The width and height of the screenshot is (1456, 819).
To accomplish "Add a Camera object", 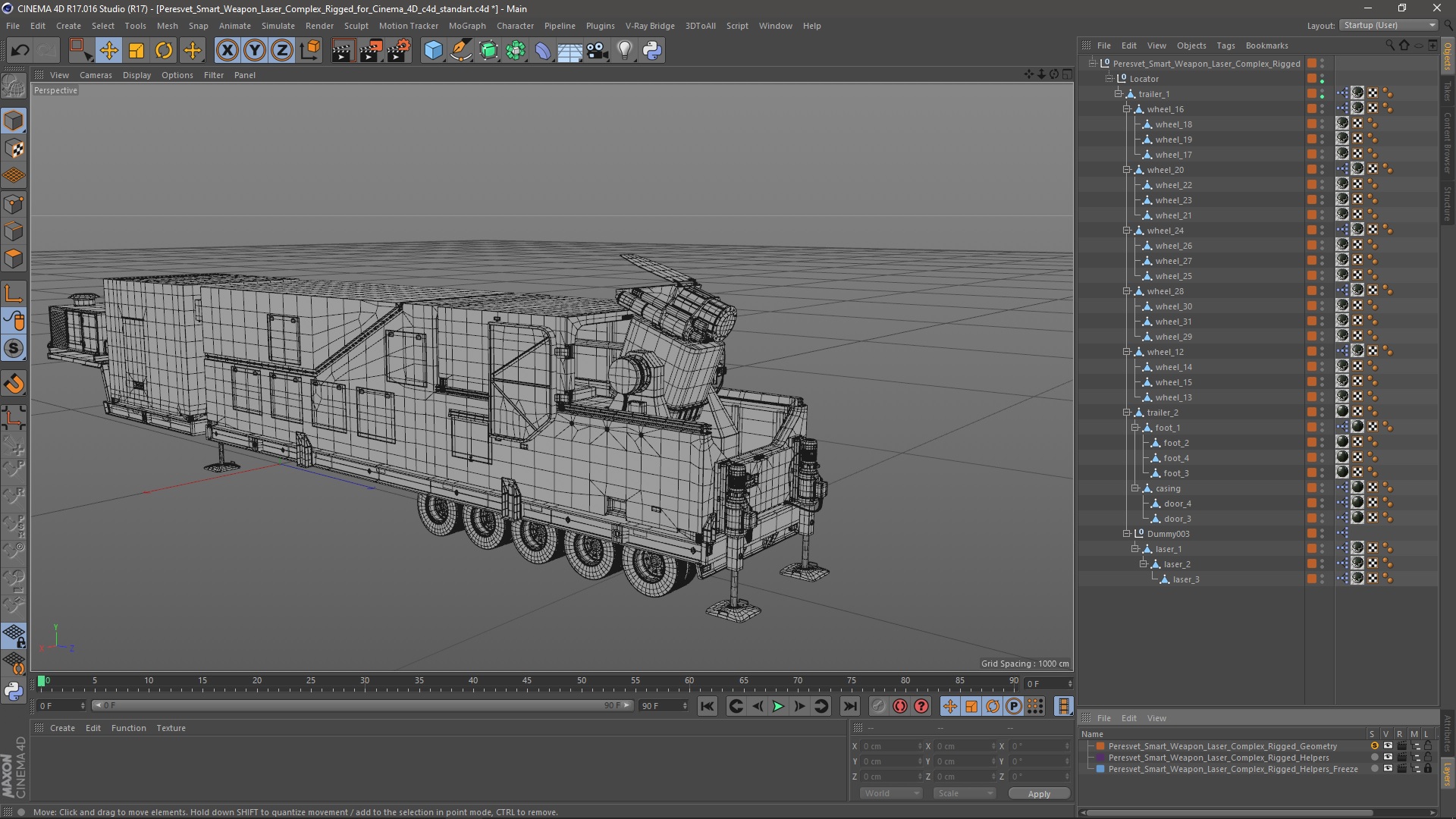I will [598, 51].
